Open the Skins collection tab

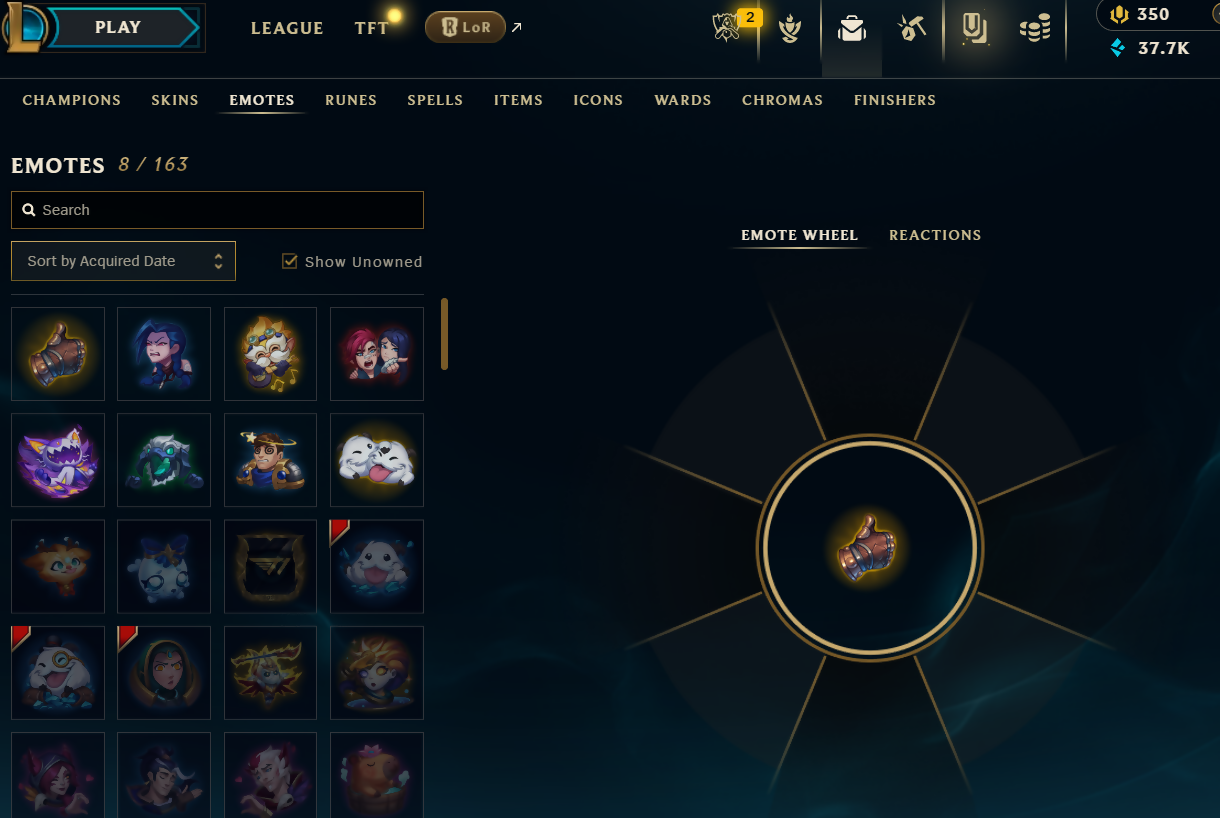coord(175,100)
